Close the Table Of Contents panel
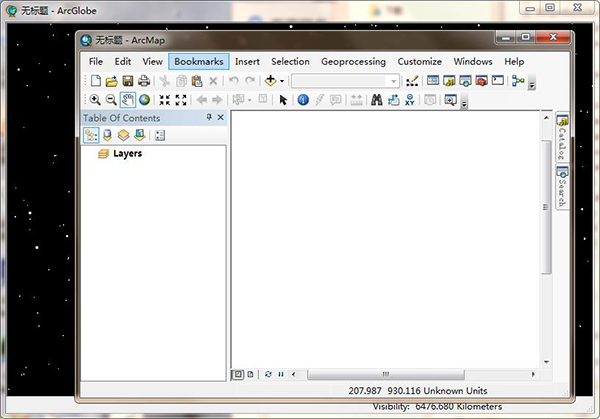This screenshot has height=419, width=600. click(220, 118)
